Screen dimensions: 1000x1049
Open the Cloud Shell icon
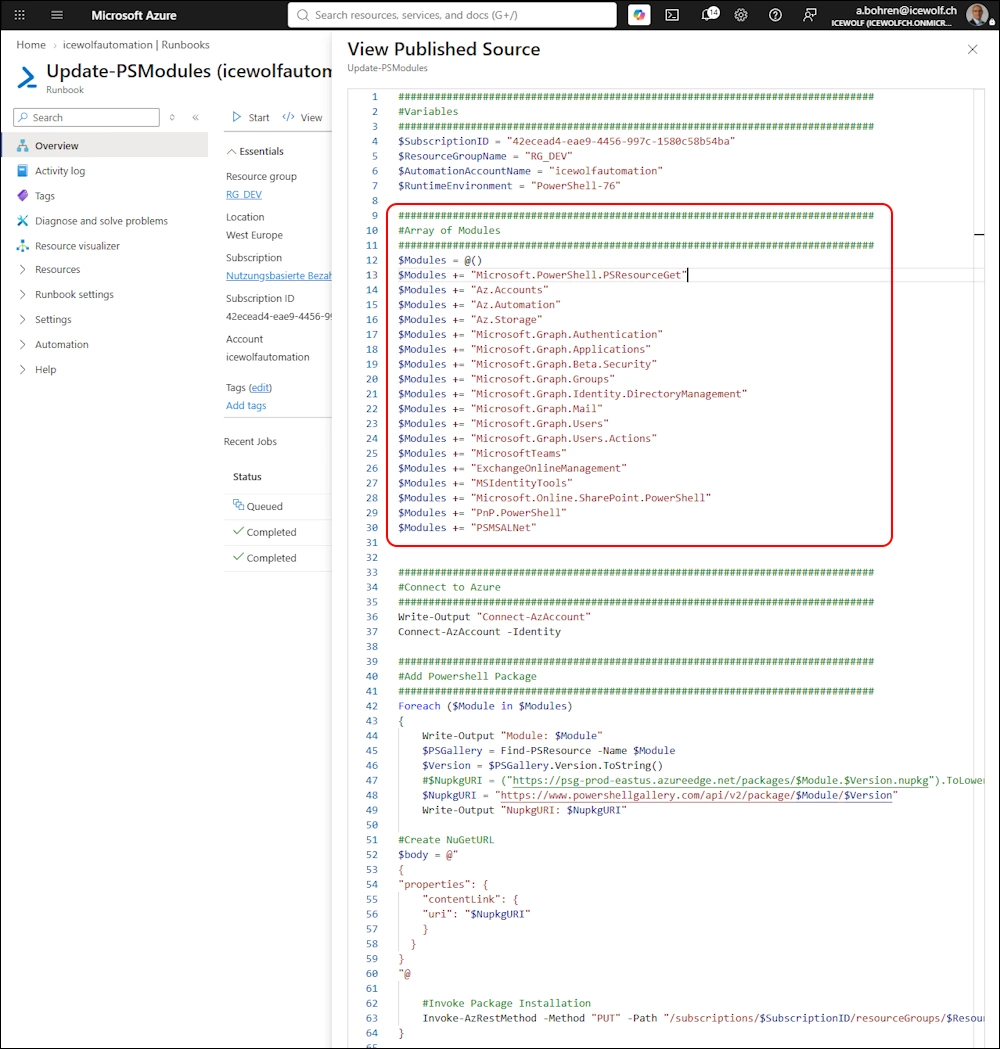tap(672, 15)
